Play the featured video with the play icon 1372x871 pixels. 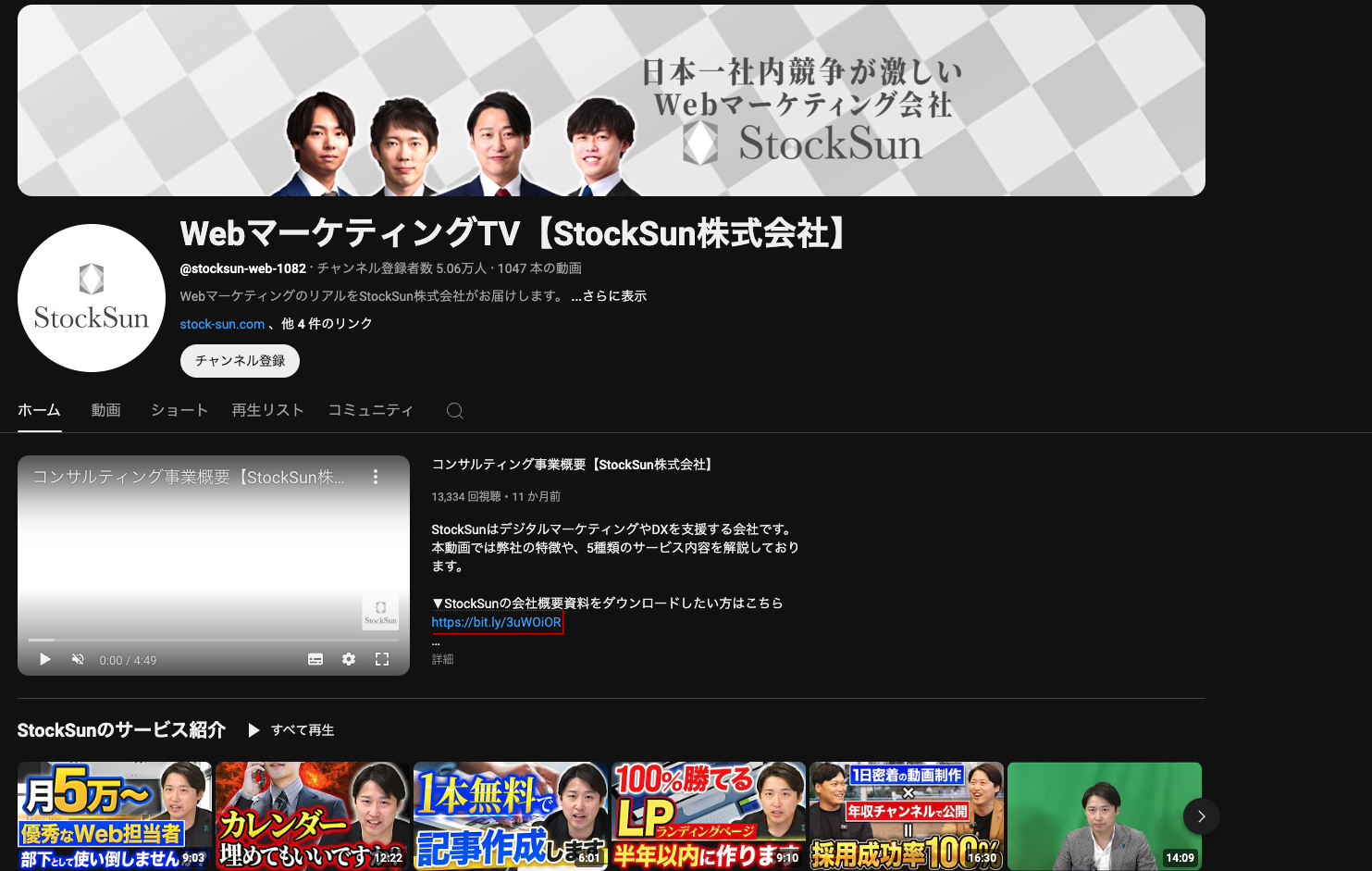point(44,660)
